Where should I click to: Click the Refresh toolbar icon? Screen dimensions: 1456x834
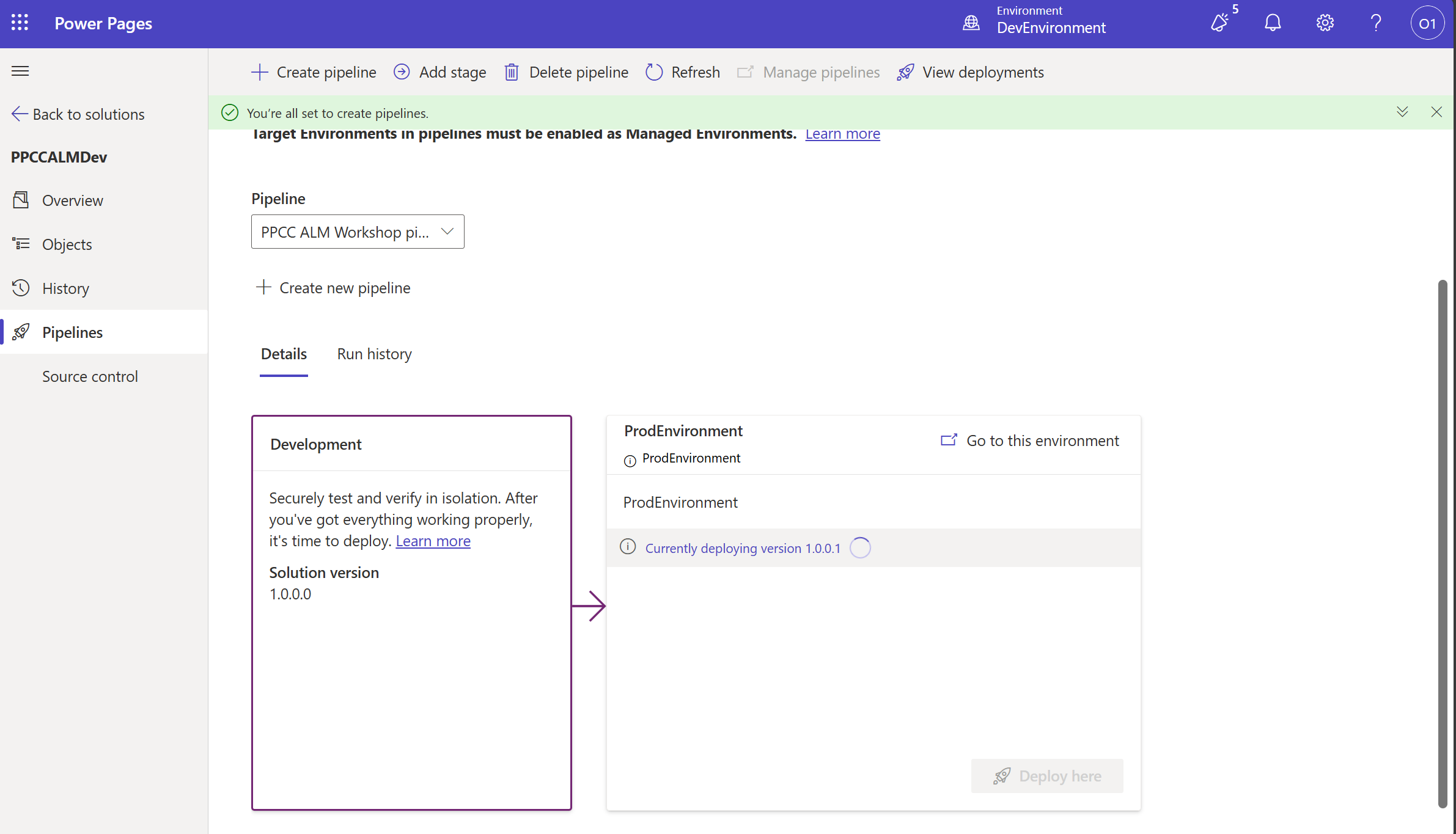click(x=654, y=72)
